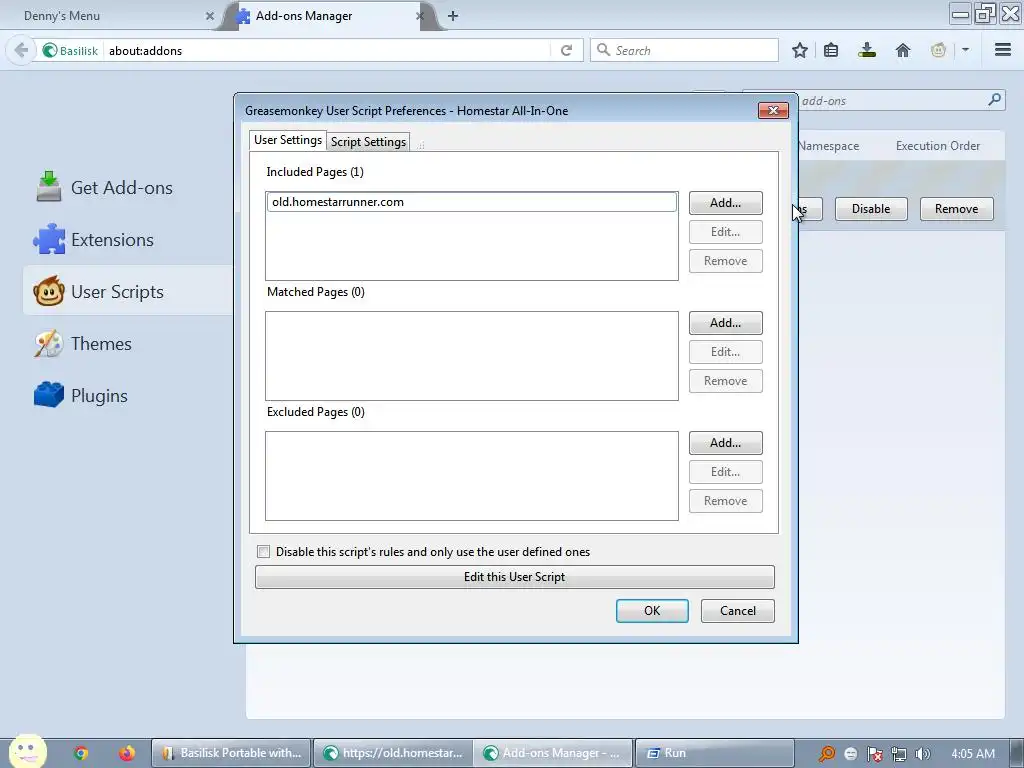
Task: Switch to the Script Settings tab
Action: click(368, 142)
